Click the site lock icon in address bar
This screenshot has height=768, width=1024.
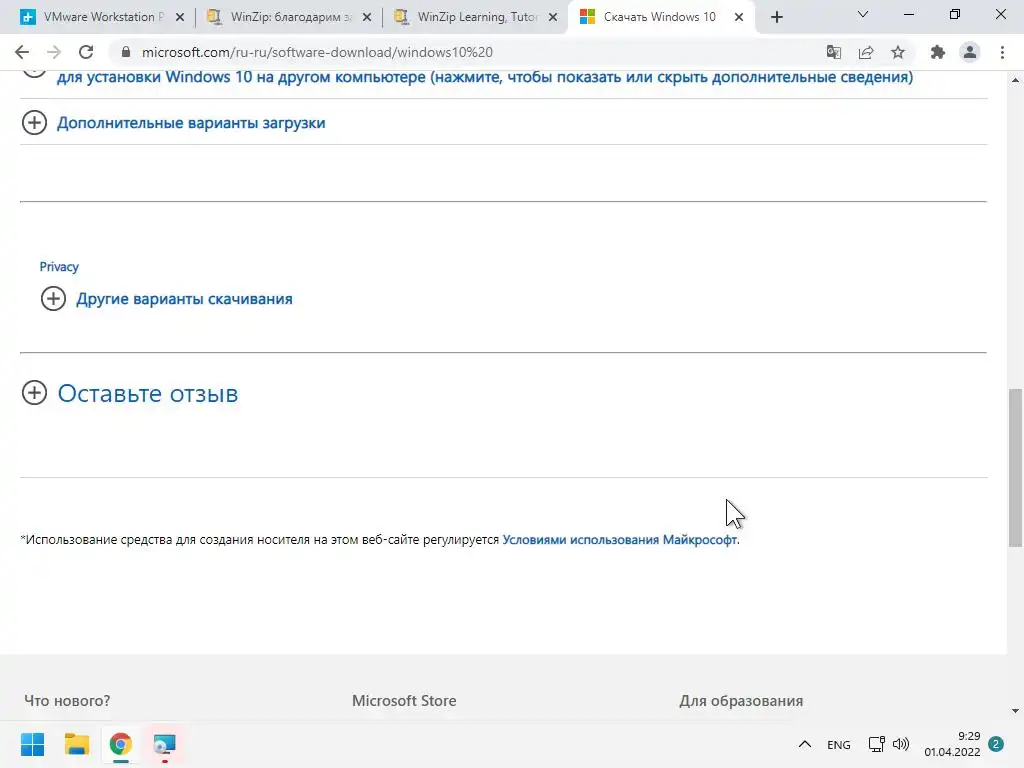(126, 52)
